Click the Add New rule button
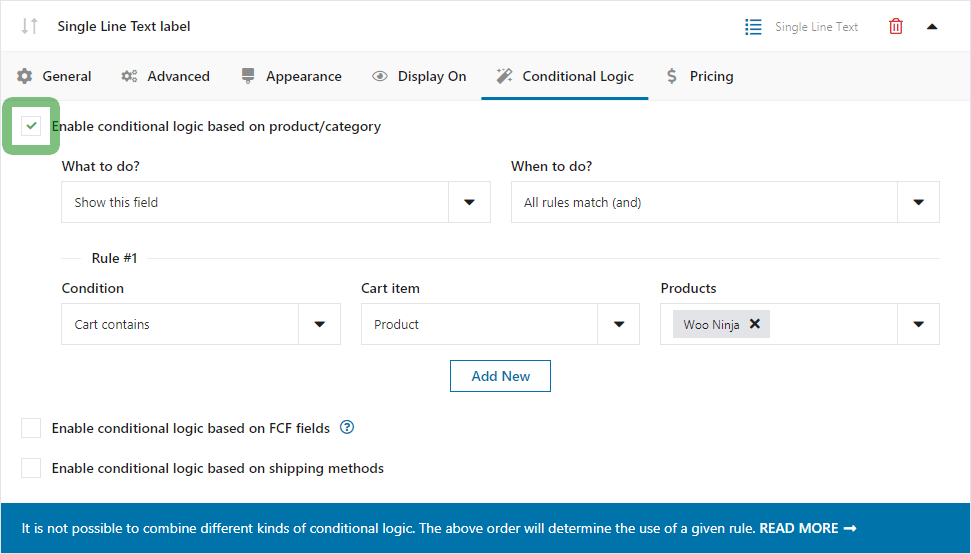This screenshot has height=554, width=971. tap(500, 376)
